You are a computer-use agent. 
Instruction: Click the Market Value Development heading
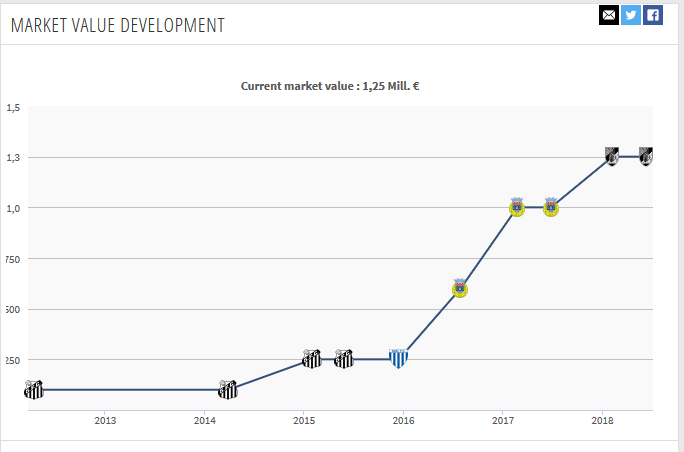[x=118, y=25]
